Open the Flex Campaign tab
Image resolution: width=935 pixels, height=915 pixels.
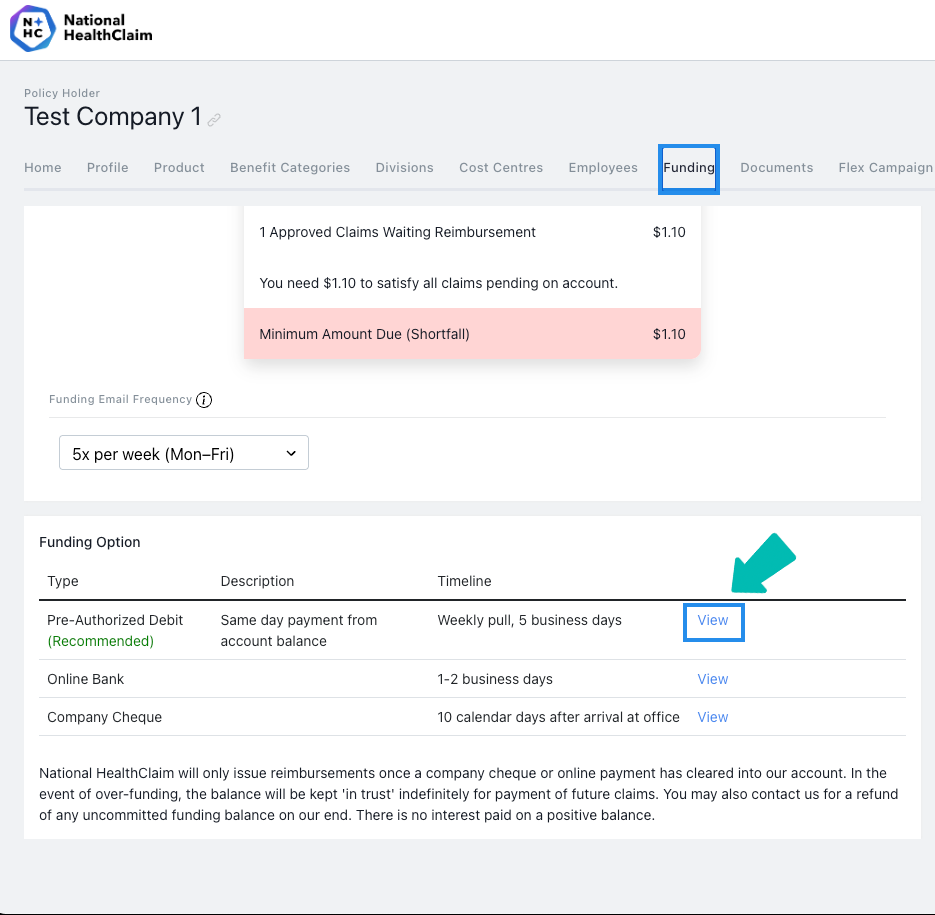[x=886, y=168]
